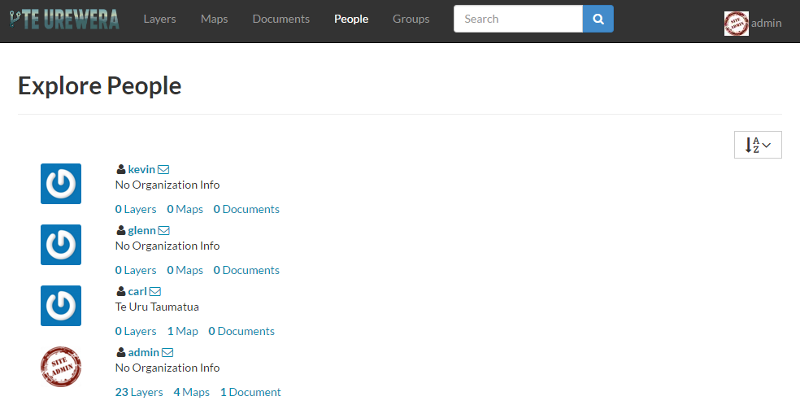The width and height of the screenshot is (800, 405).
Task: Click the magnifier search button
Action: (598, 19)
